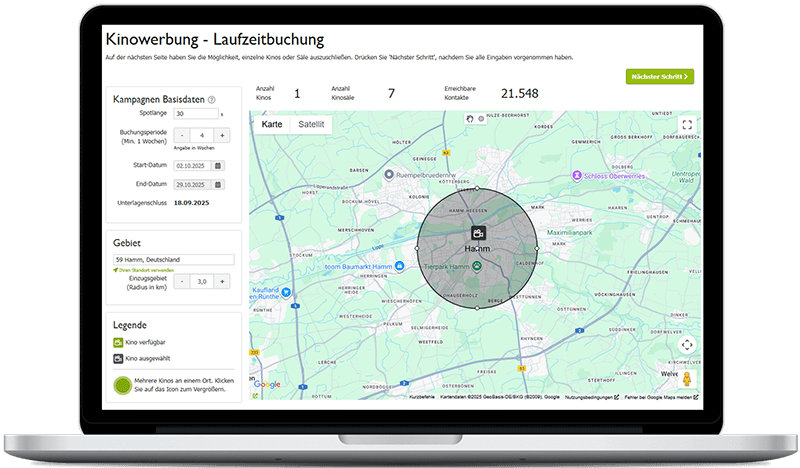Click the Tierpark Hamm map marker

[478, 266]
